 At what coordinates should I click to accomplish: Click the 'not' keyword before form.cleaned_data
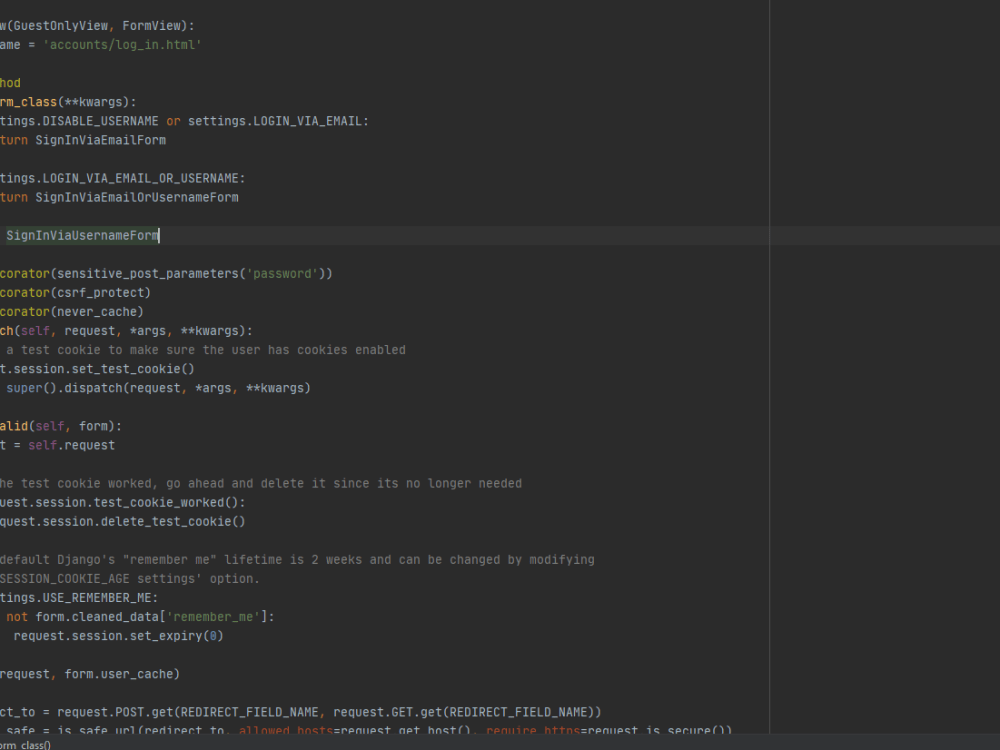click(17, 617)
